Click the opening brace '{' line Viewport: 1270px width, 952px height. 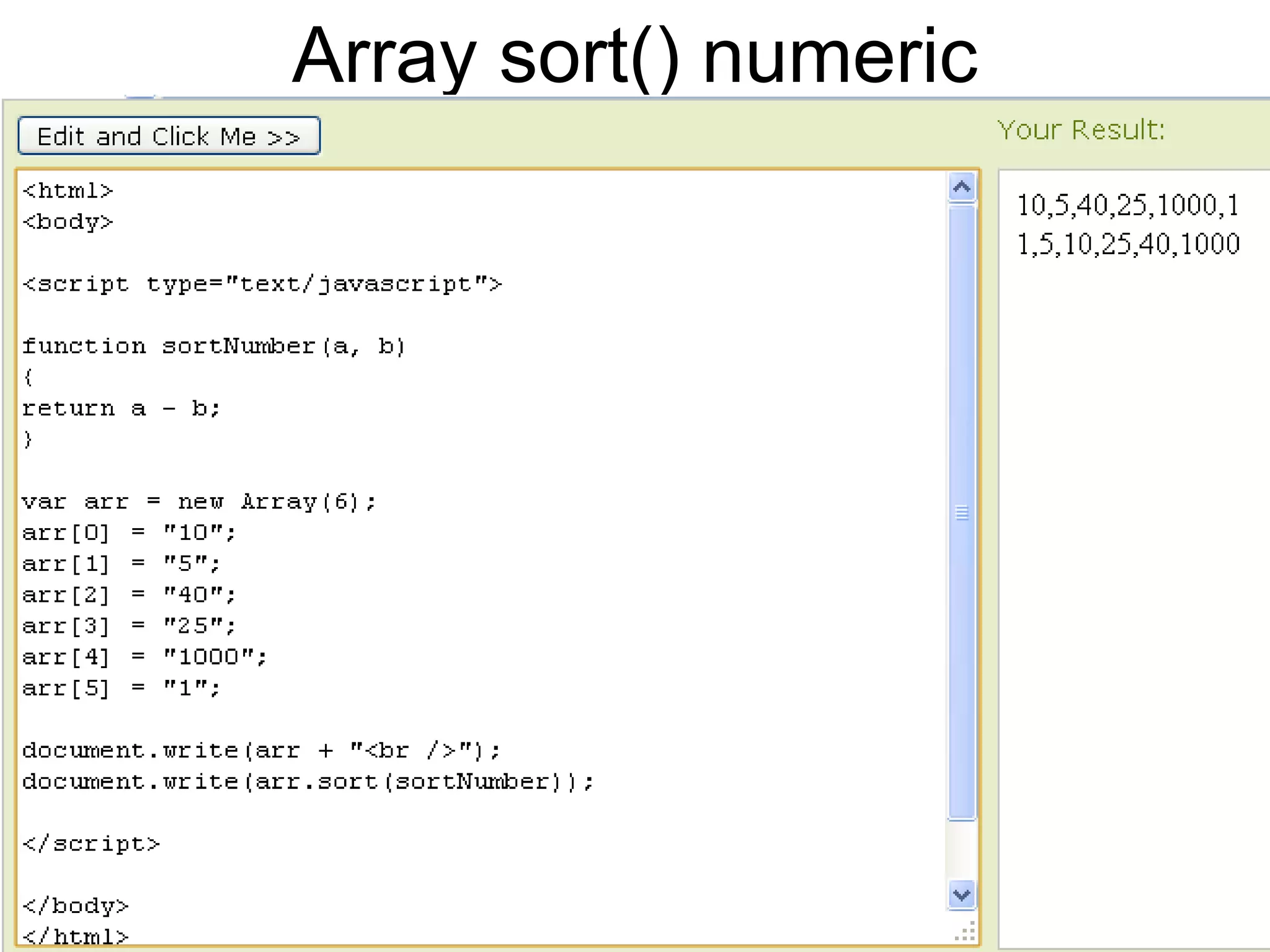point(28,377)
